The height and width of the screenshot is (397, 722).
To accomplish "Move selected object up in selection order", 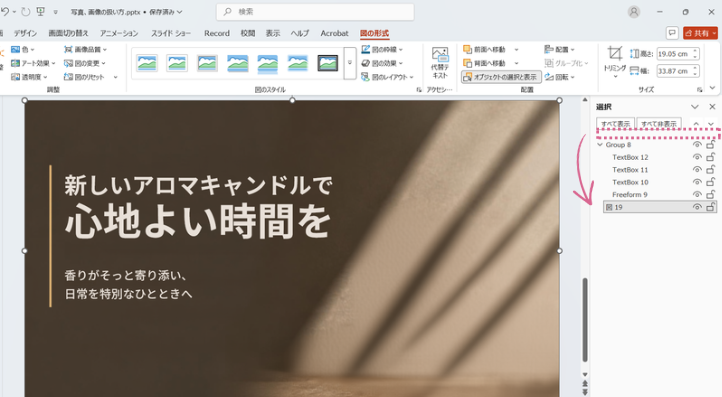I will pos(696,124).
